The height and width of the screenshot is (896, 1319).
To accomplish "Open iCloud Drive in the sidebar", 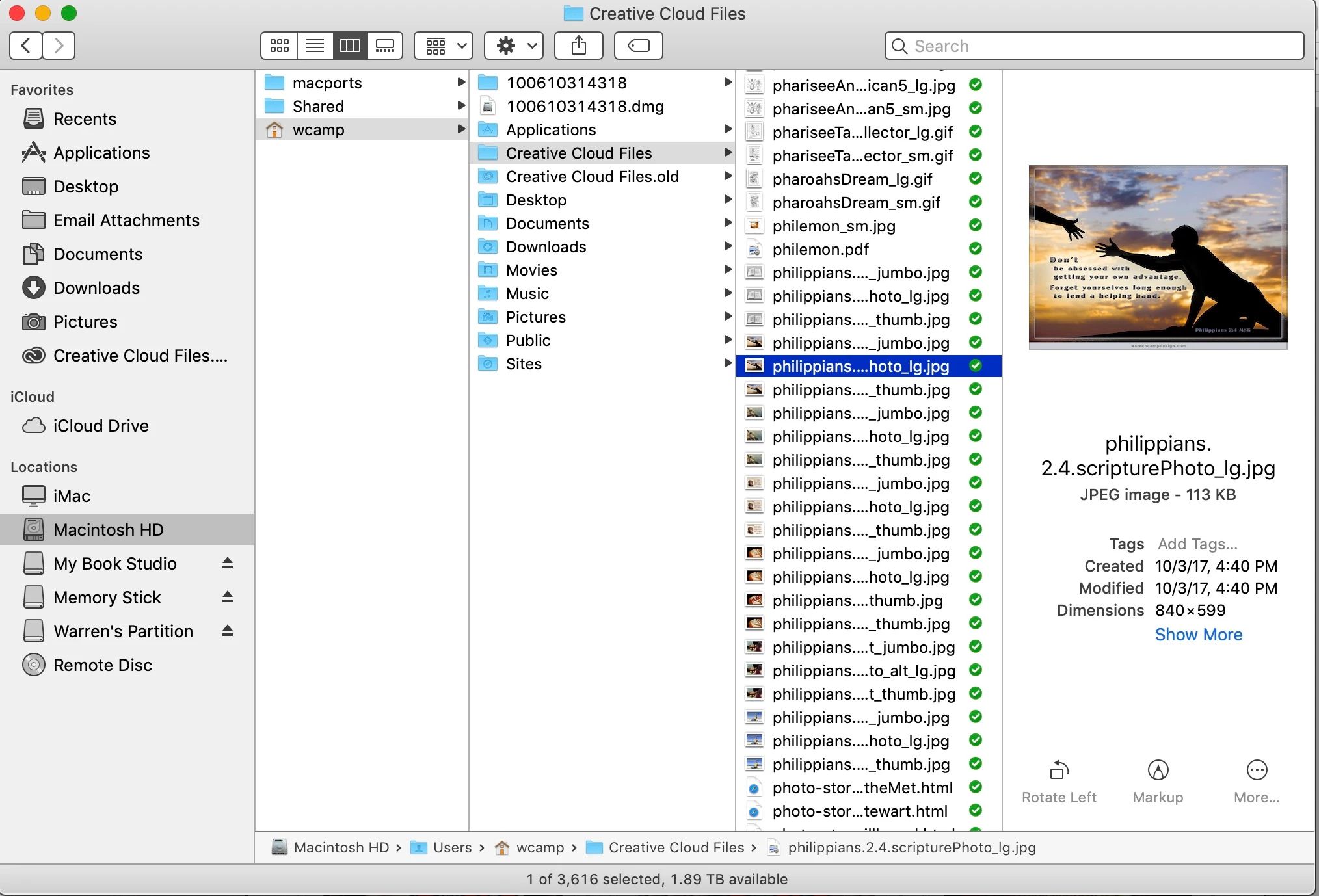I will click(x=101, y=426).
